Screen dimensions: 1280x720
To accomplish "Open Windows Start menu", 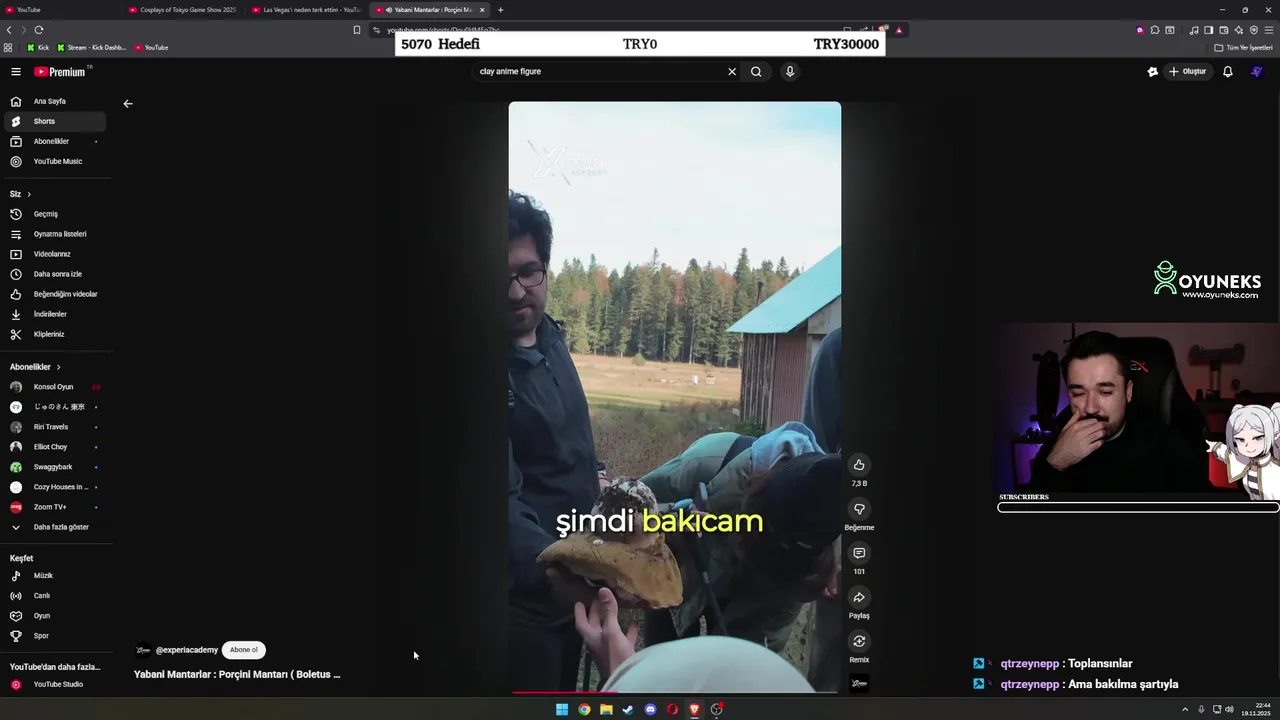I will point(562,710).
